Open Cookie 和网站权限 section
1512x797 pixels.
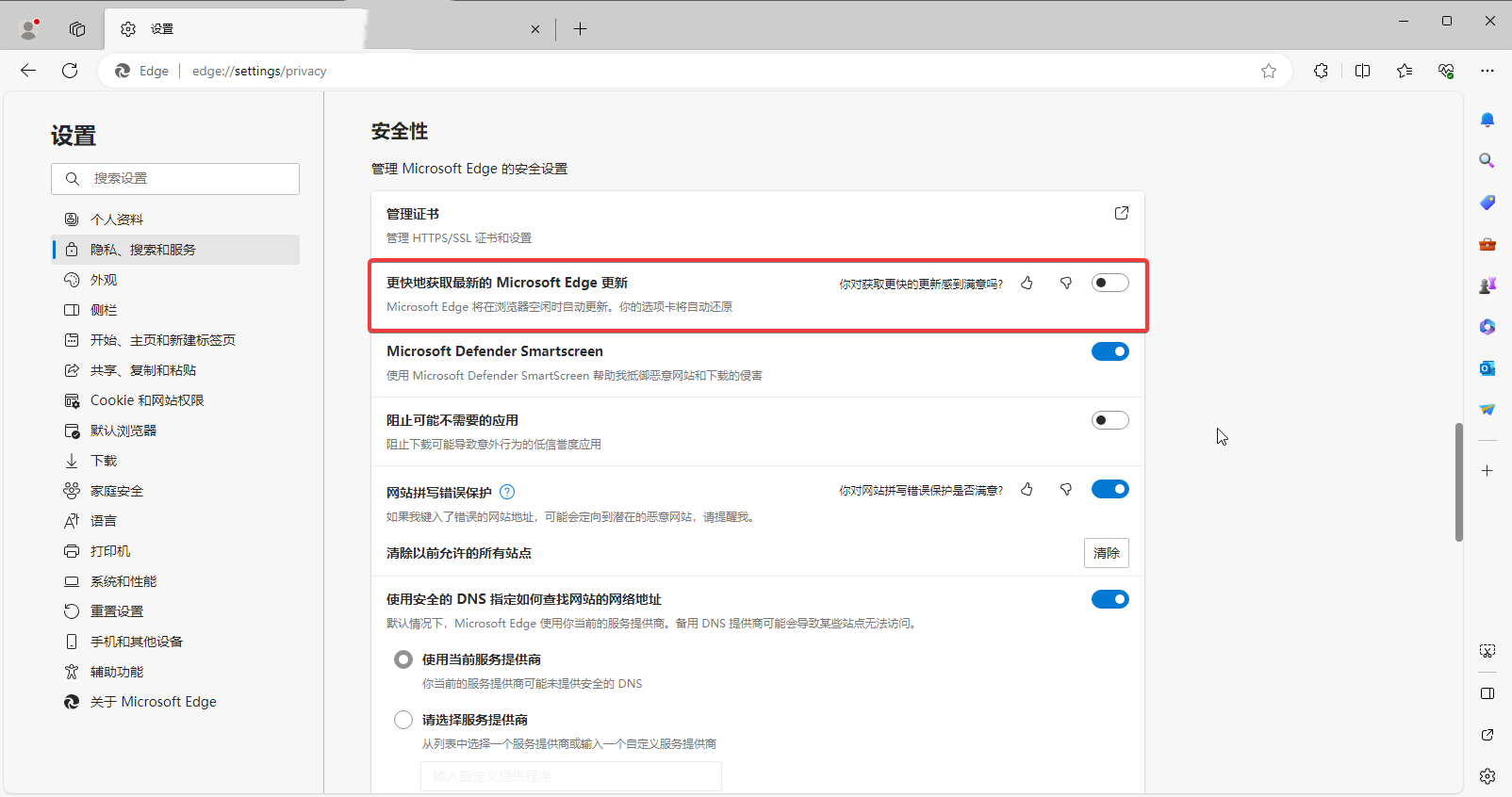tap(175, 400)
